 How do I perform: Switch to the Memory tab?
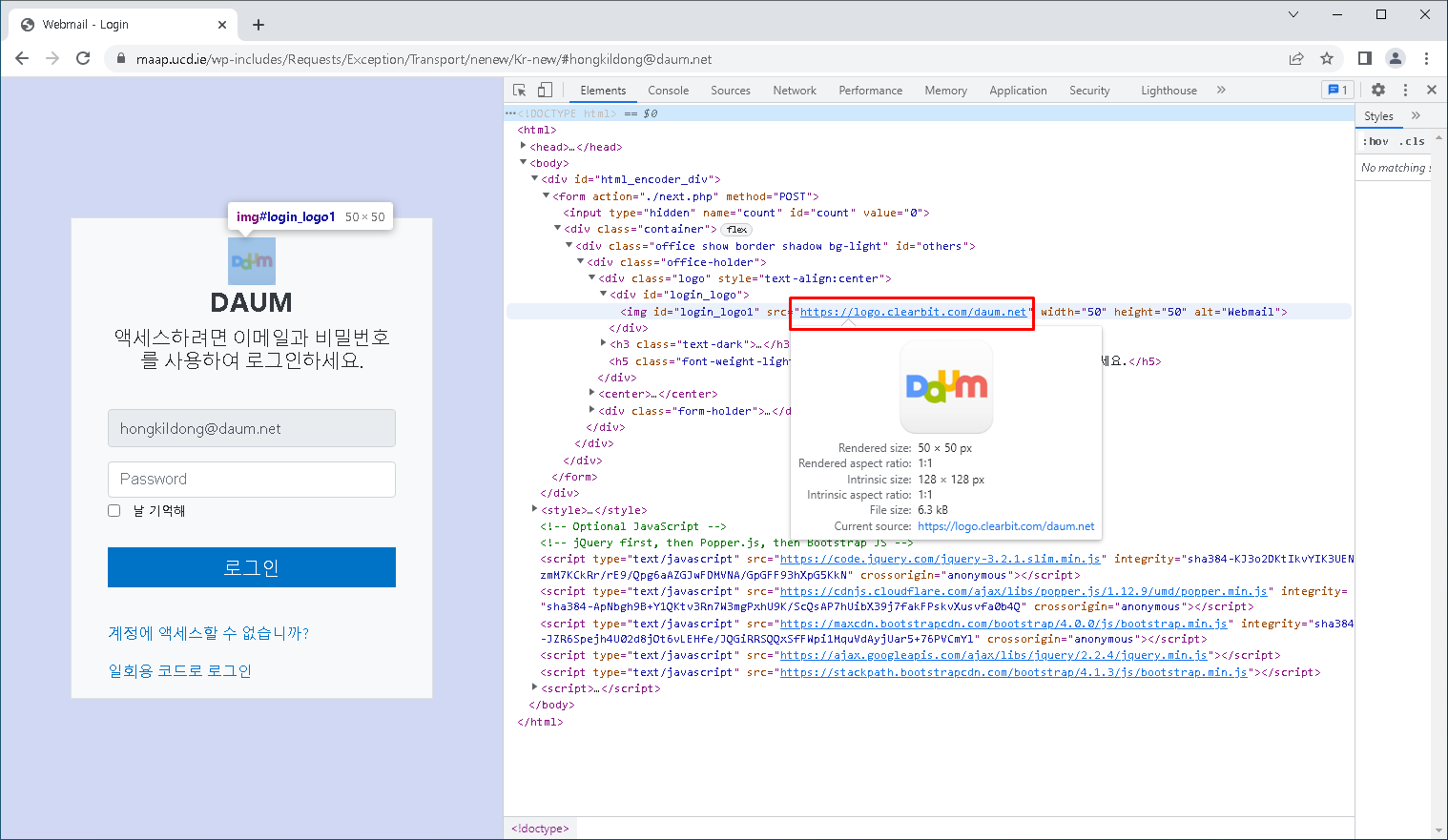(x=945, y=91)
